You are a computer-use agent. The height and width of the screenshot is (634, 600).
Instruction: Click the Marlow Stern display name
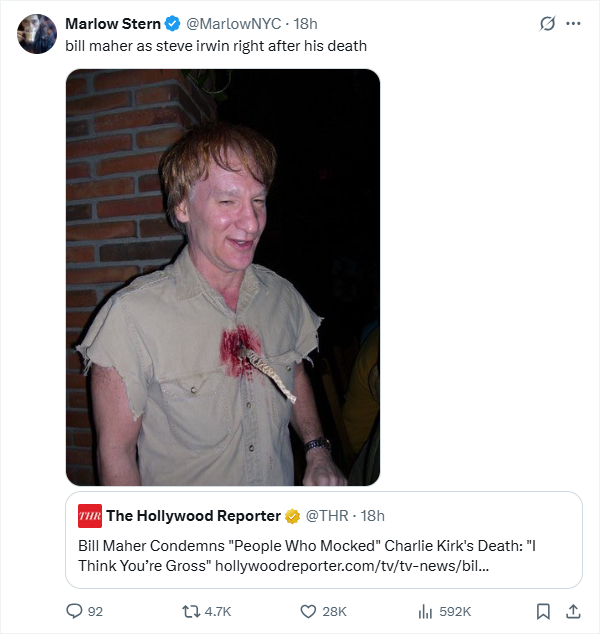113,24
